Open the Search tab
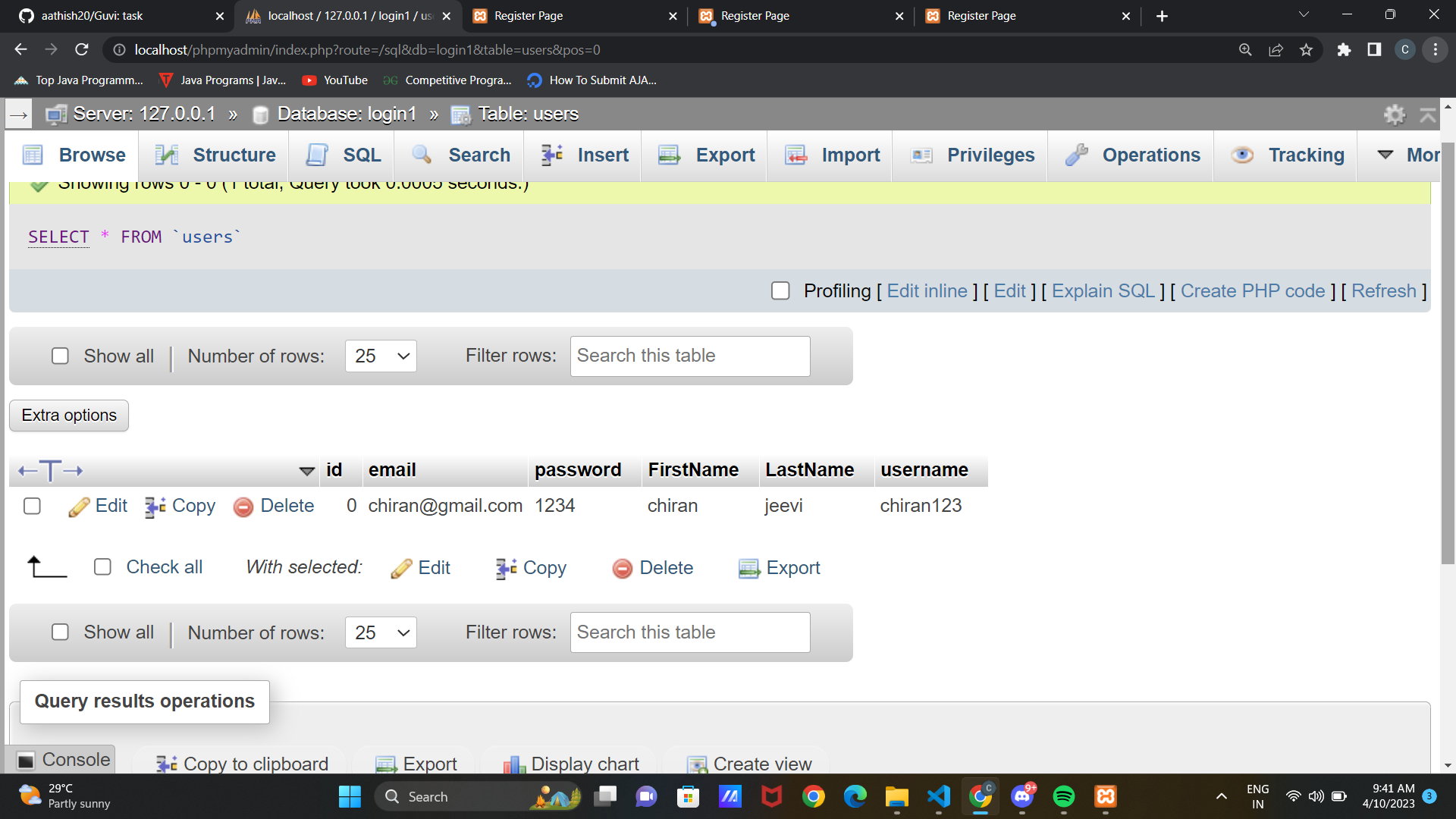Screen dimensions: 1456x819 click(460, 155)
